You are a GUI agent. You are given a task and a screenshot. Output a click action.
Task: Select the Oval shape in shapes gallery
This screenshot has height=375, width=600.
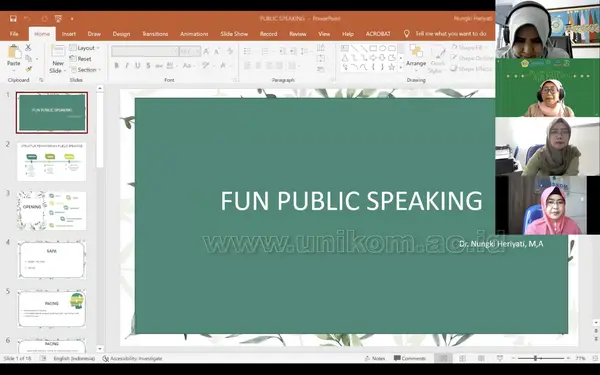(x=382, y=48)
